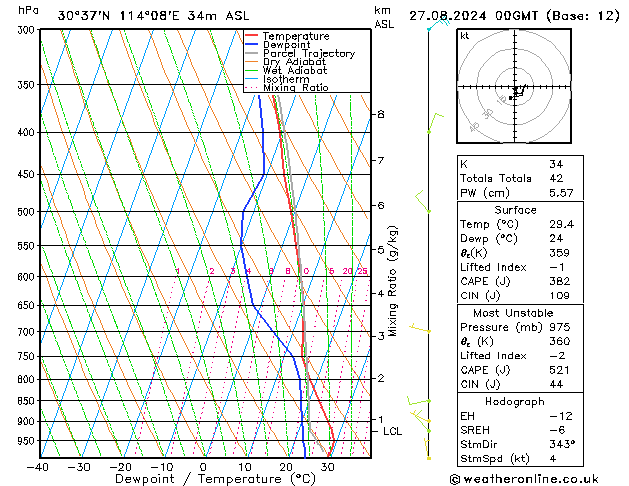Click the '30' temperature axis label

tap(328, 467)
